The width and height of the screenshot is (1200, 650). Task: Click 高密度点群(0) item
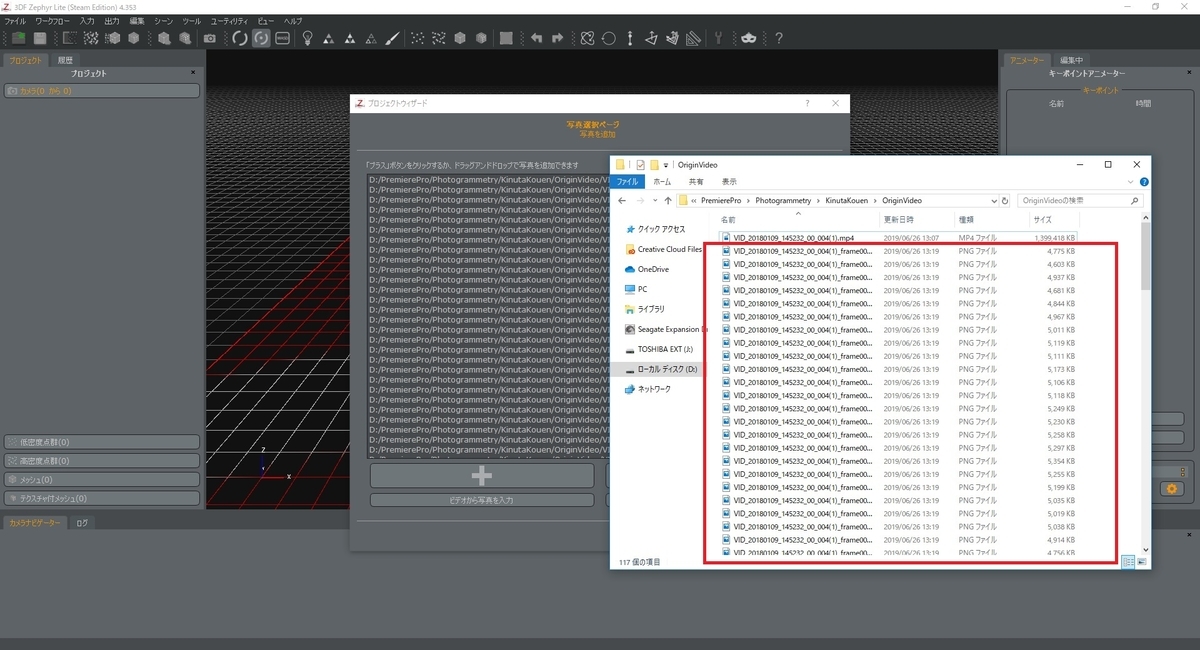pyautogui.click(x=101, y=461)
